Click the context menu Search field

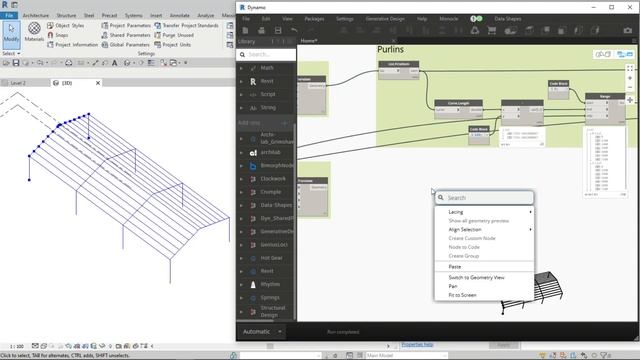pyautogui.click(x=484, y=198)
